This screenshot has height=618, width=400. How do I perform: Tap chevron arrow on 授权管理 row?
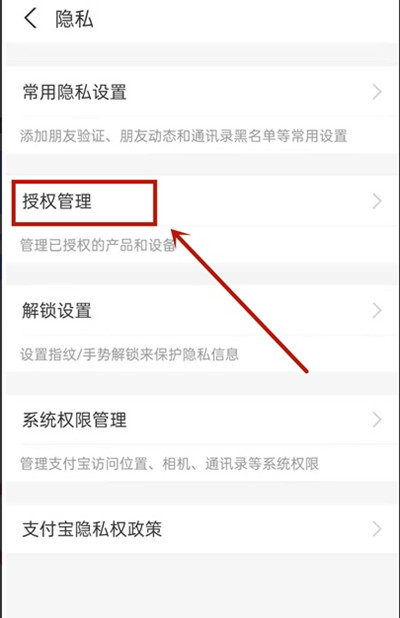click(377, 201)
